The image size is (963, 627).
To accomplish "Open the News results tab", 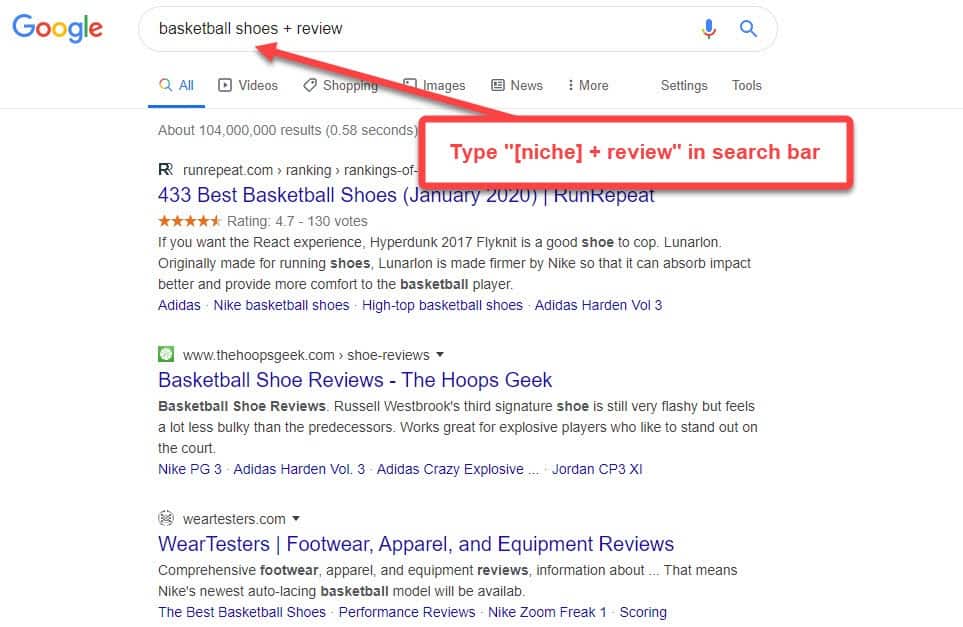I will (517, 85).
